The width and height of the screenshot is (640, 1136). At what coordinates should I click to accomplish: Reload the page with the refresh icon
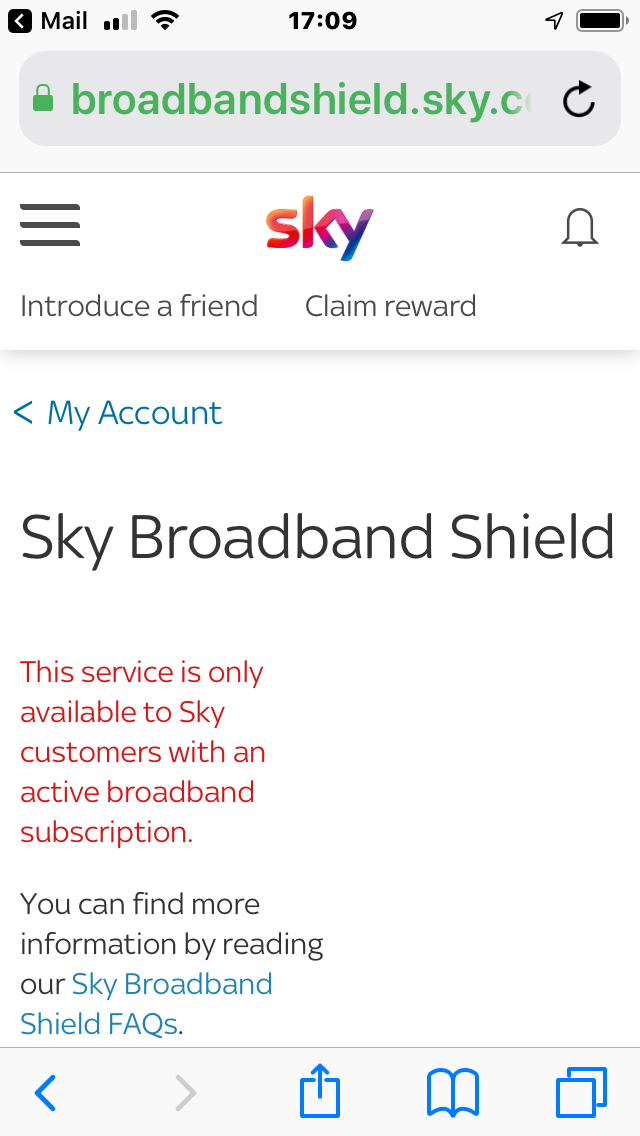tap(578, 100)
